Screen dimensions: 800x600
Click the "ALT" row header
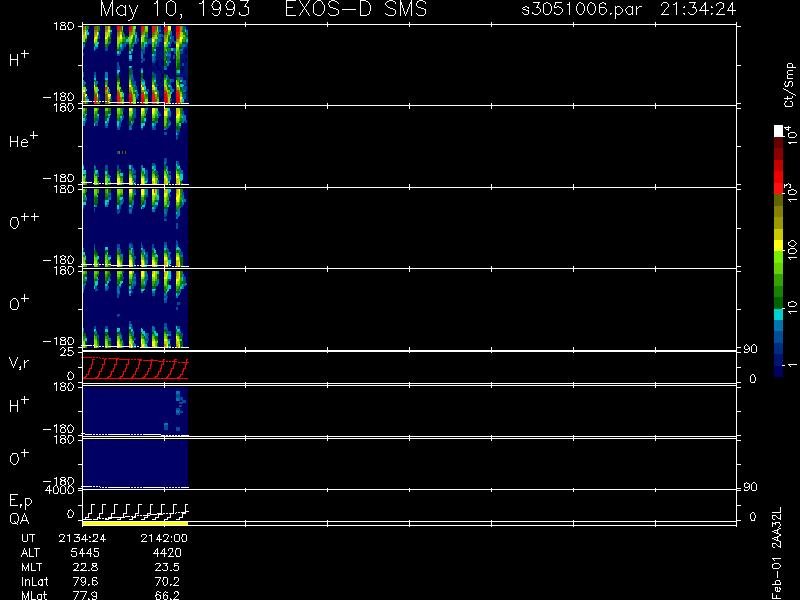[30, 553]
